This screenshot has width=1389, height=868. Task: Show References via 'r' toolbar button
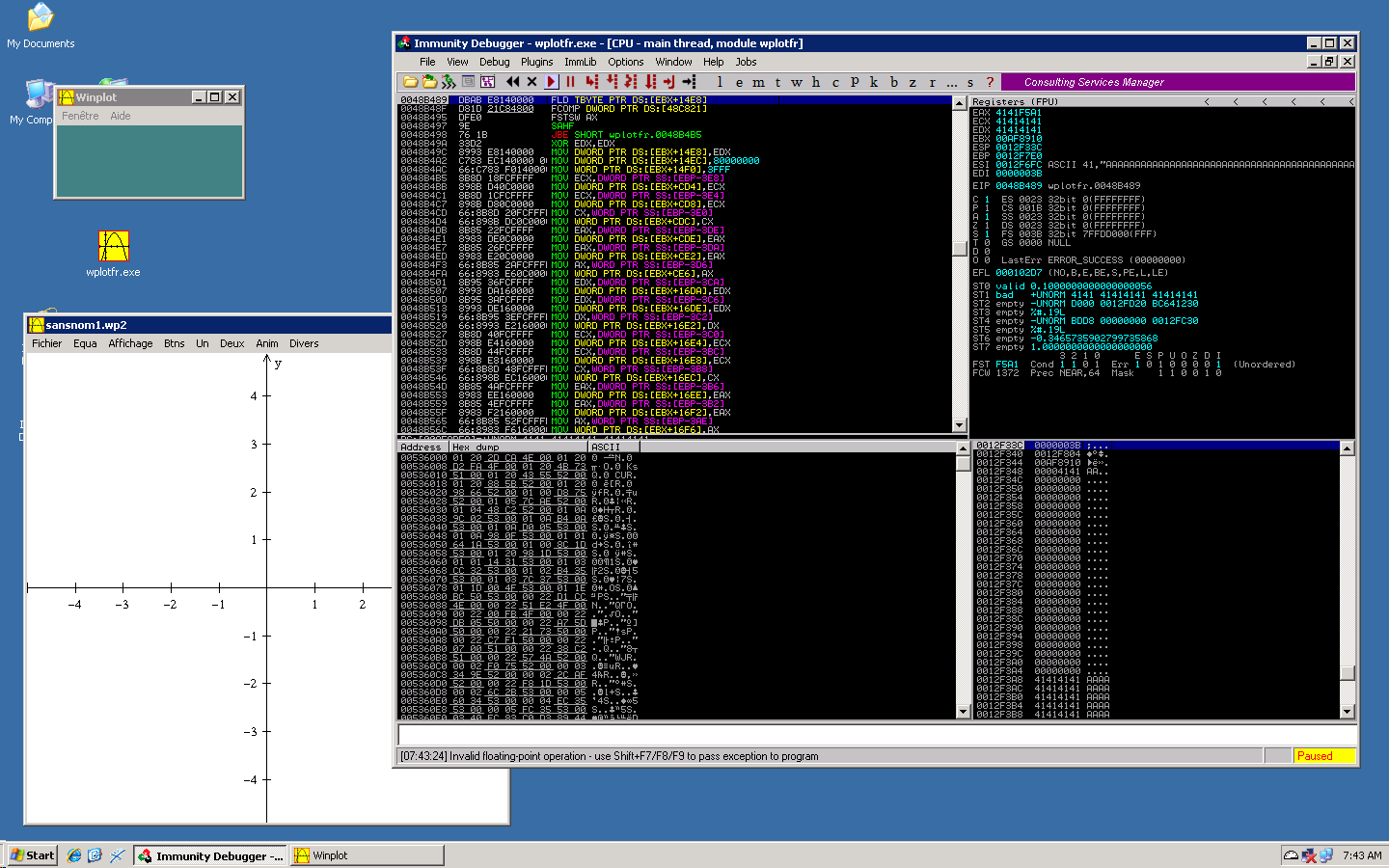click(x=932, y=82)
